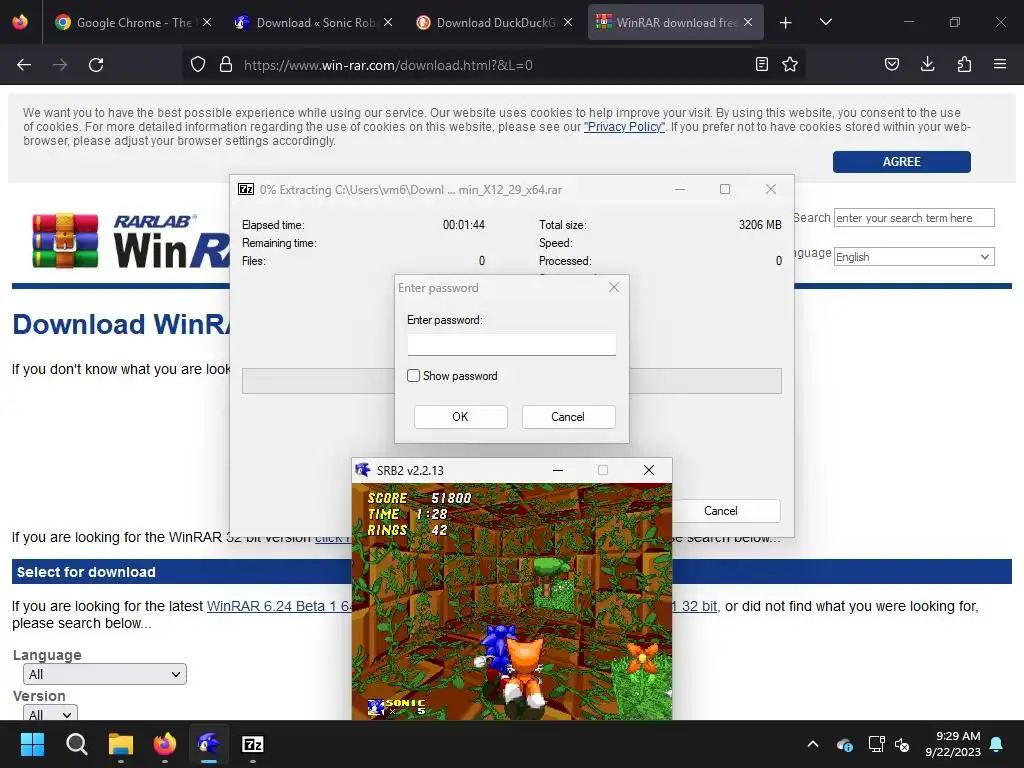The height and width of the screenshot is (768, 1024).
Task: Click the RARLAB WinRAR logo
Action: [131, 241]
